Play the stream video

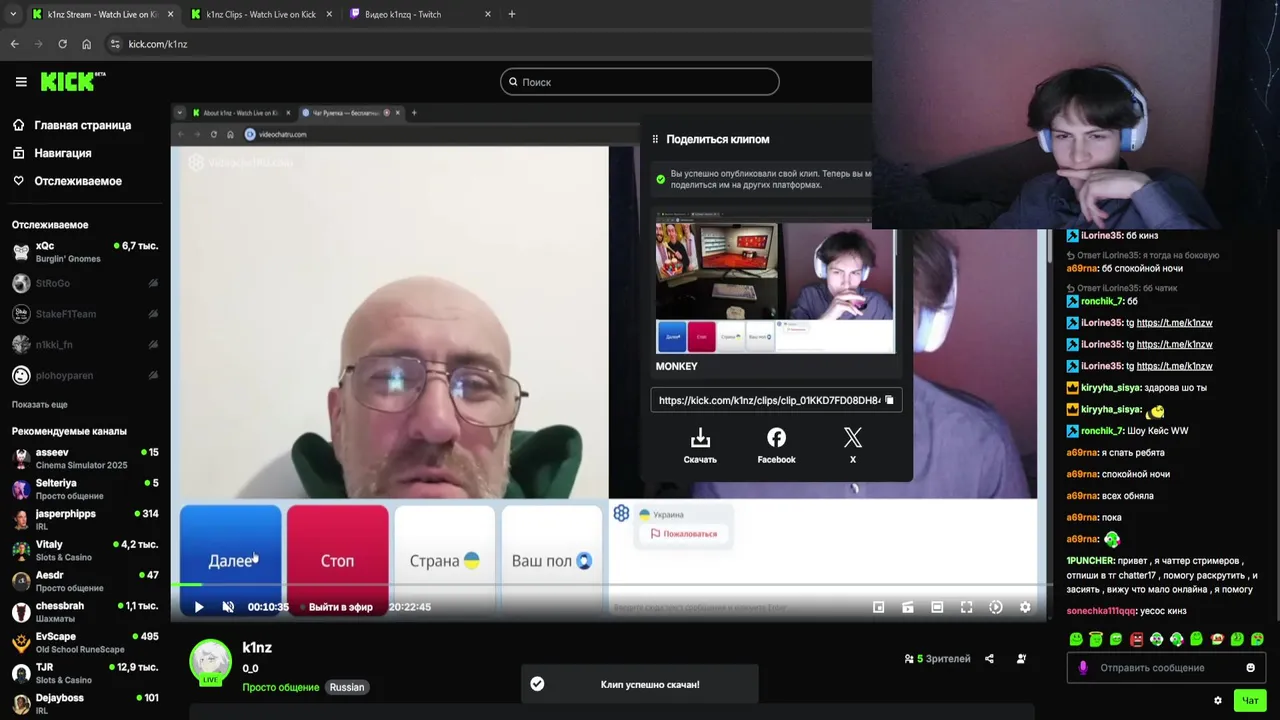[198, 607]
